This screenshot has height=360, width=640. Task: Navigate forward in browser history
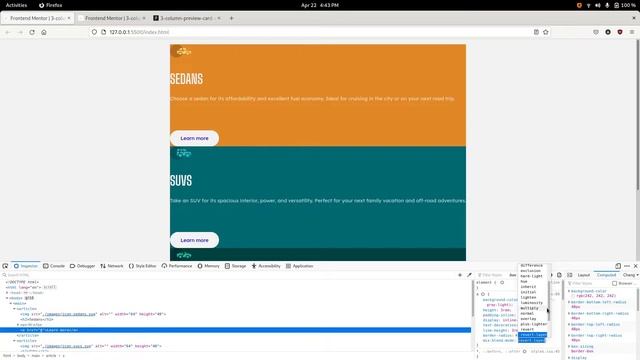tap(20, 32)
